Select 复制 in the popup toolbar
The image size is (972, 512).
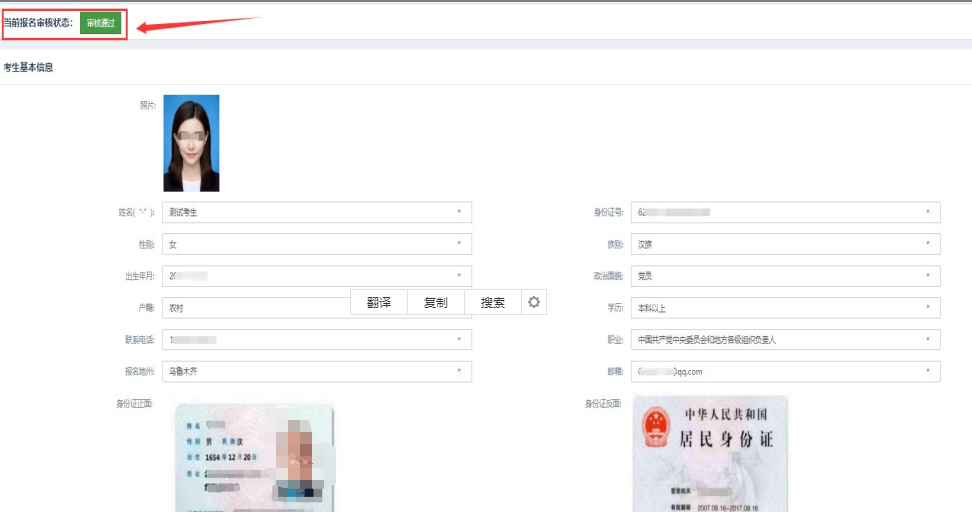click(x=436, y=302)
